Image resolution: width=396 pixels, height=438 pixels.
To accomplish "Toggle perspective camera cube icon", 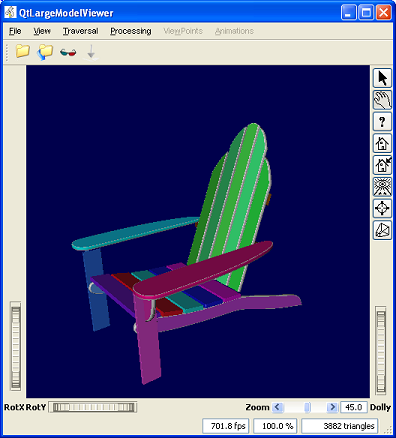I will (382, 230).
